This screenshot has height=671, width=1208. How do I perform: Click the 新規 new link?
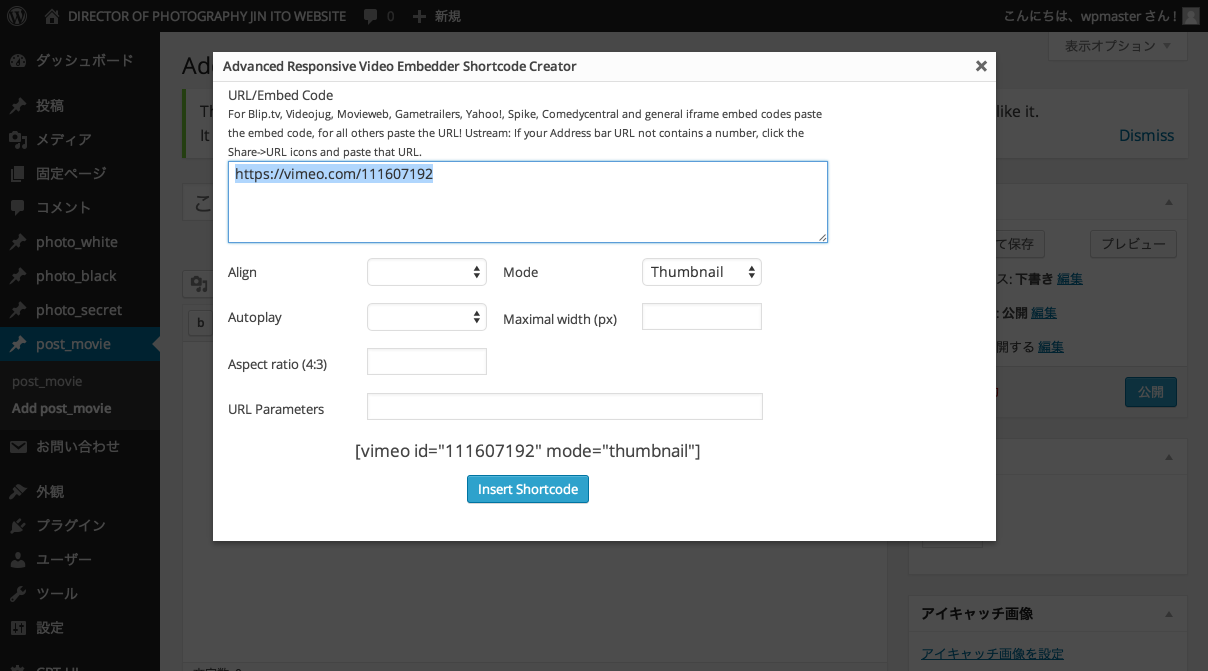448,16
